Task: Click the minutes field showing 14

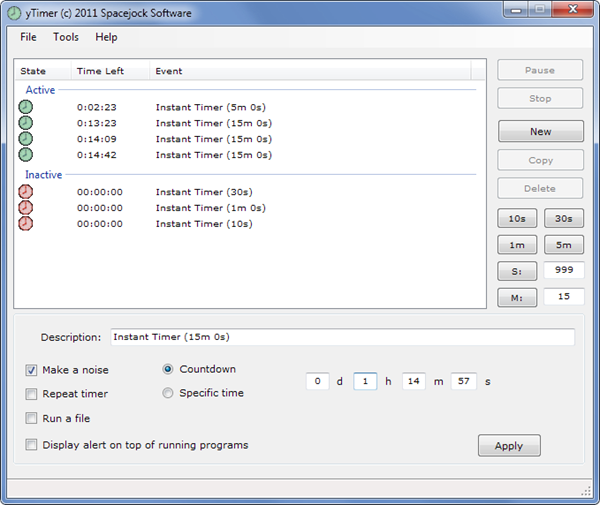Action: (414, 381)
